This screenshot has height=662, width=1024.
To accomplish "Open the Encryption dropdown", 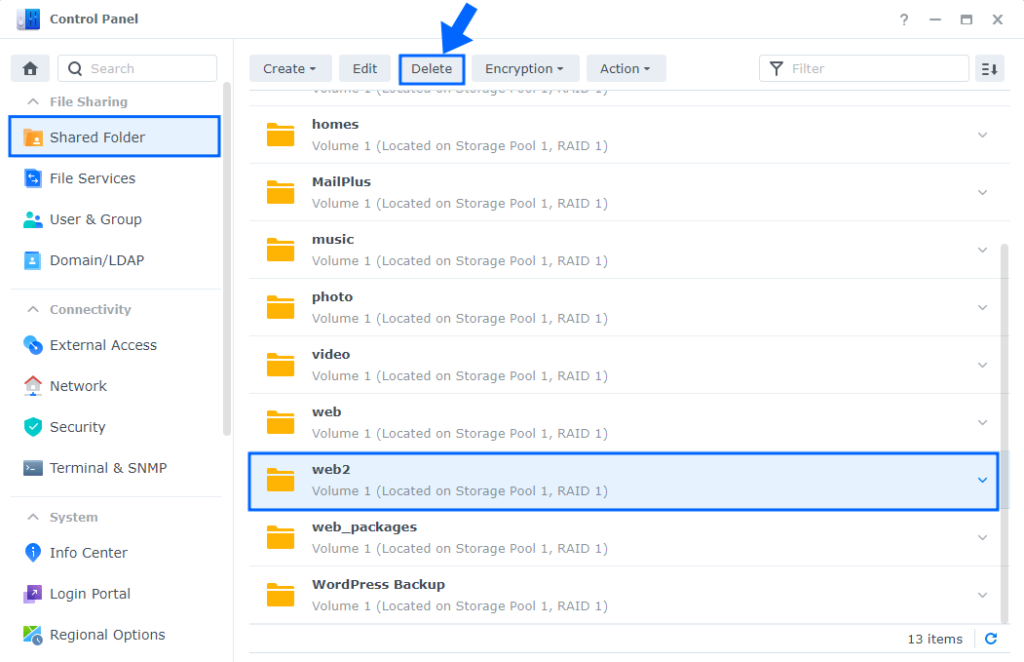I will pos(525,68).
